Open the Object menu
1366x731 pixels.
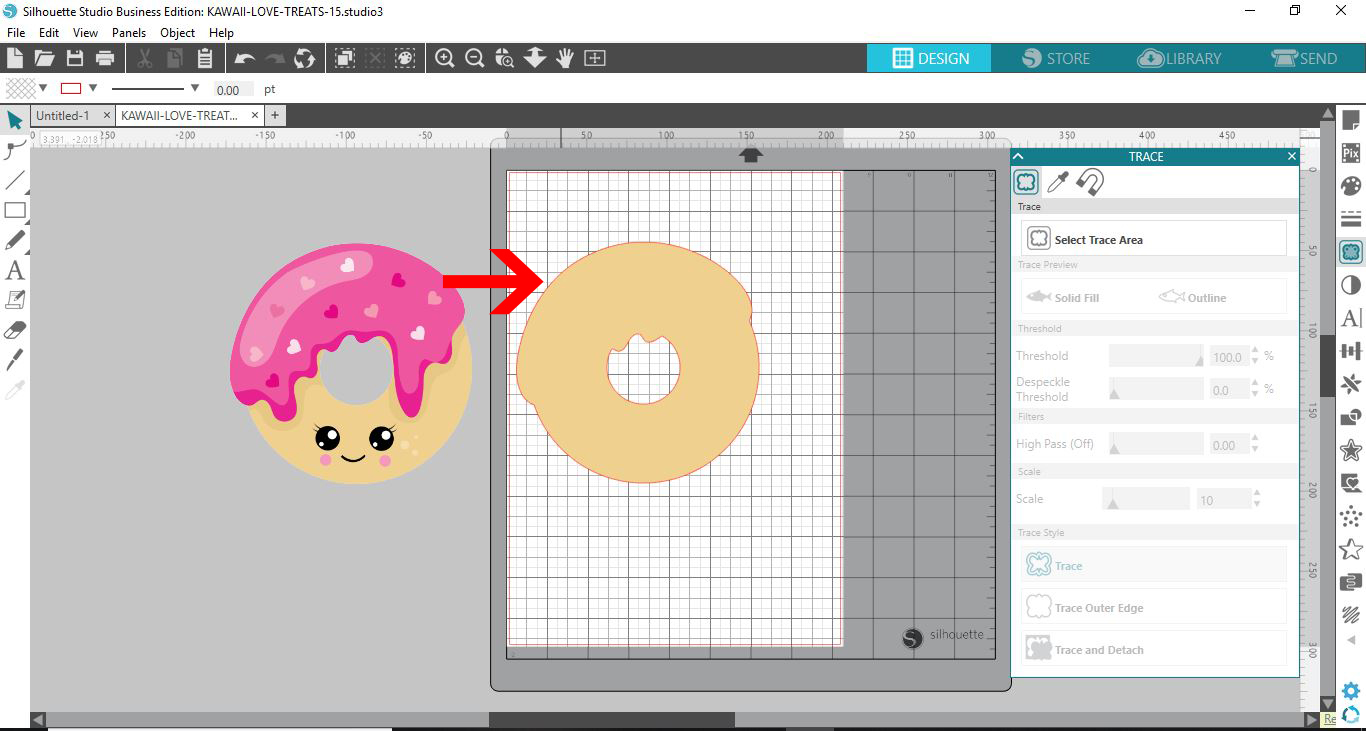pyautogui.click(x=178, y=33)
